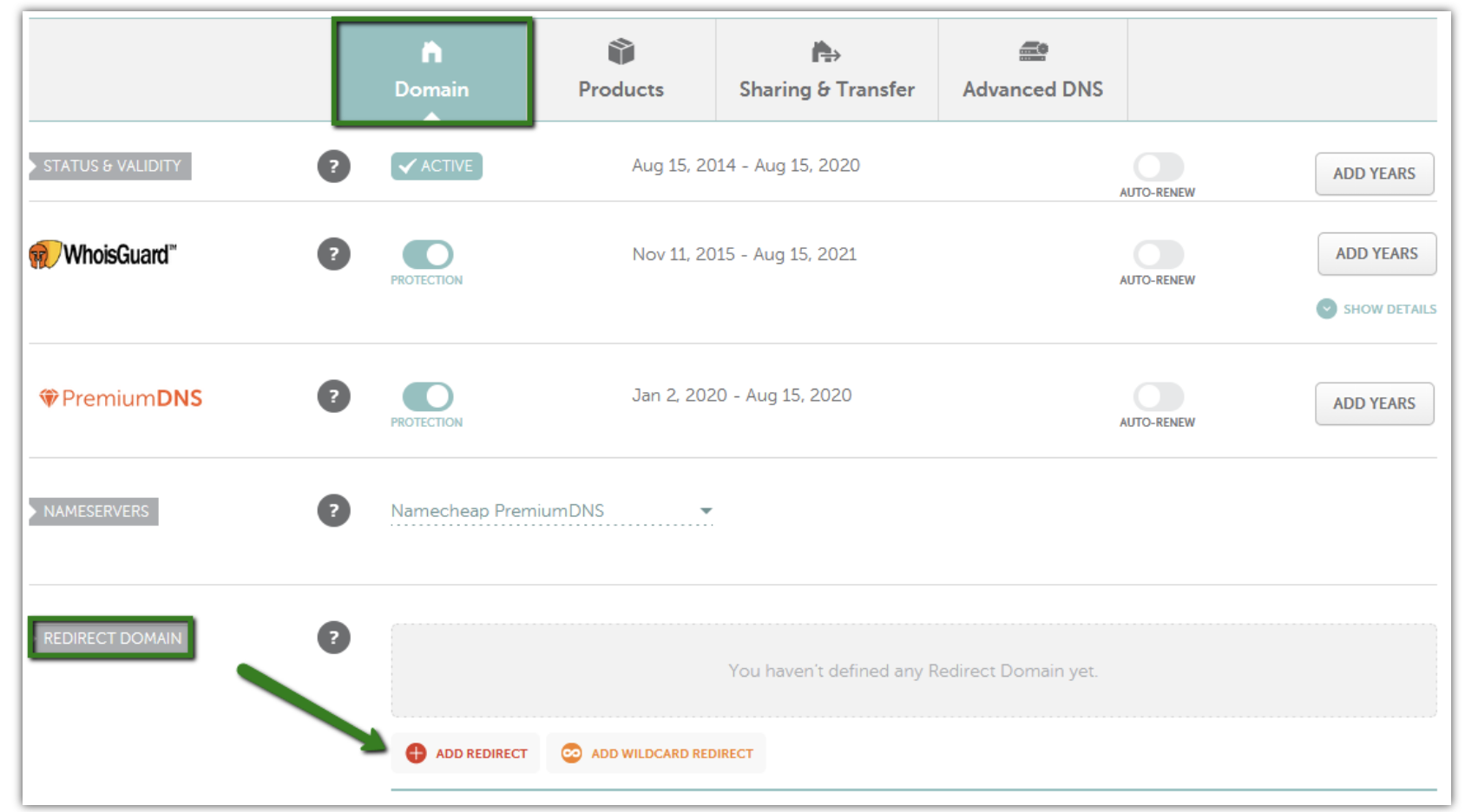Screen dimensions: 1465x812
Task: Click the help icon next to WhoisGuard
Action: click(x=333, y=254)
